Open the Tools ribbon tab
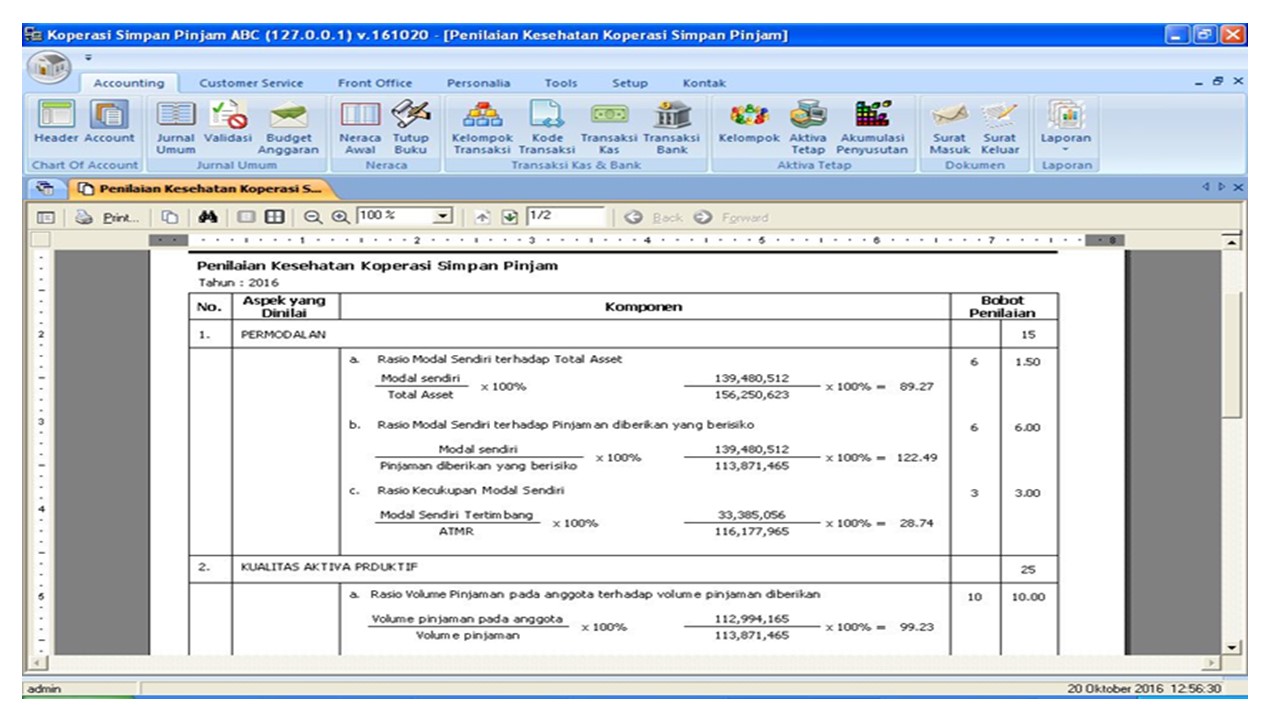 click(x=560, y=84)
